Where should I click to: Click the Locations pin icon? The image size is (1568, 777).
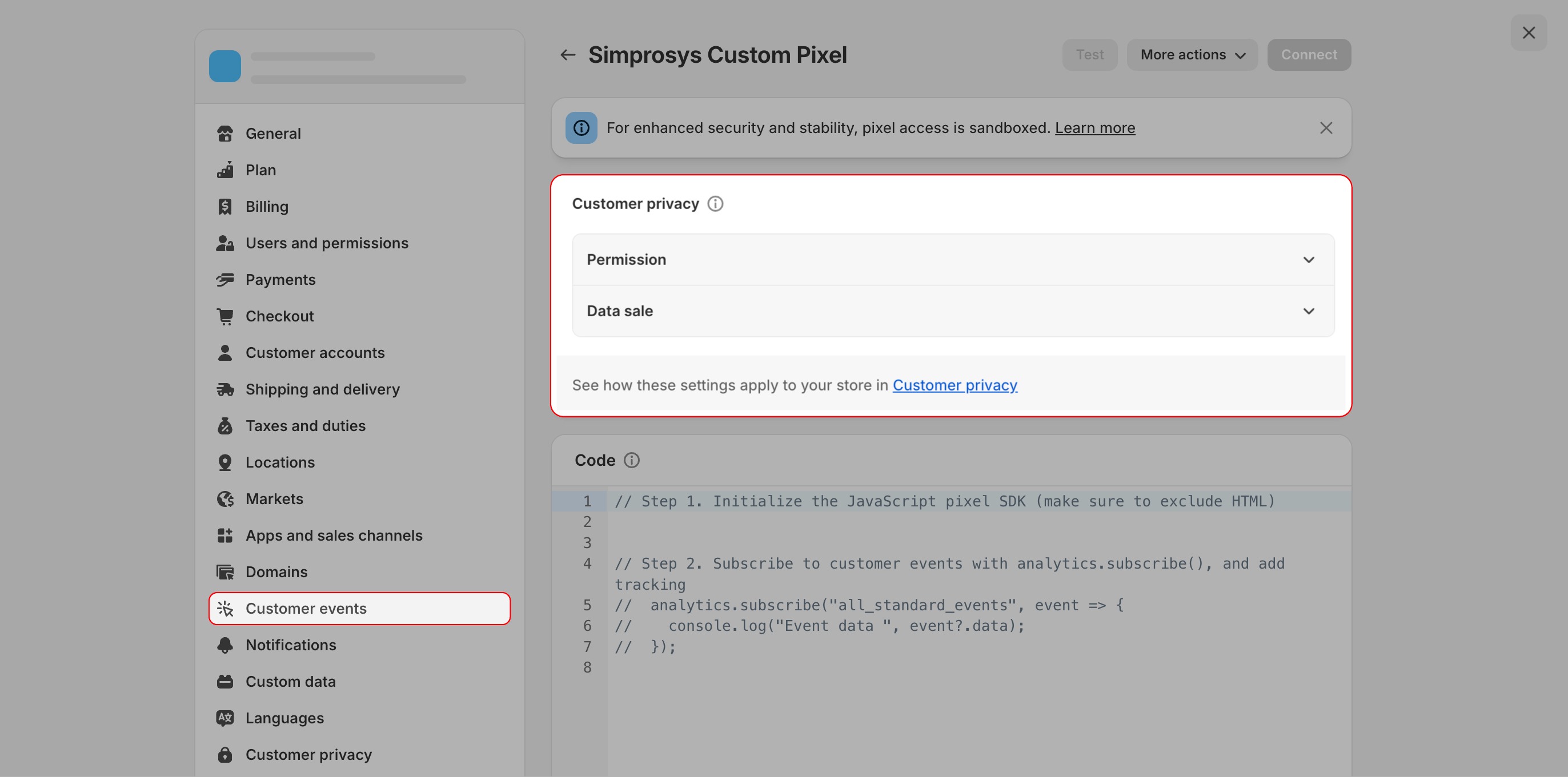tap(224, 462)
